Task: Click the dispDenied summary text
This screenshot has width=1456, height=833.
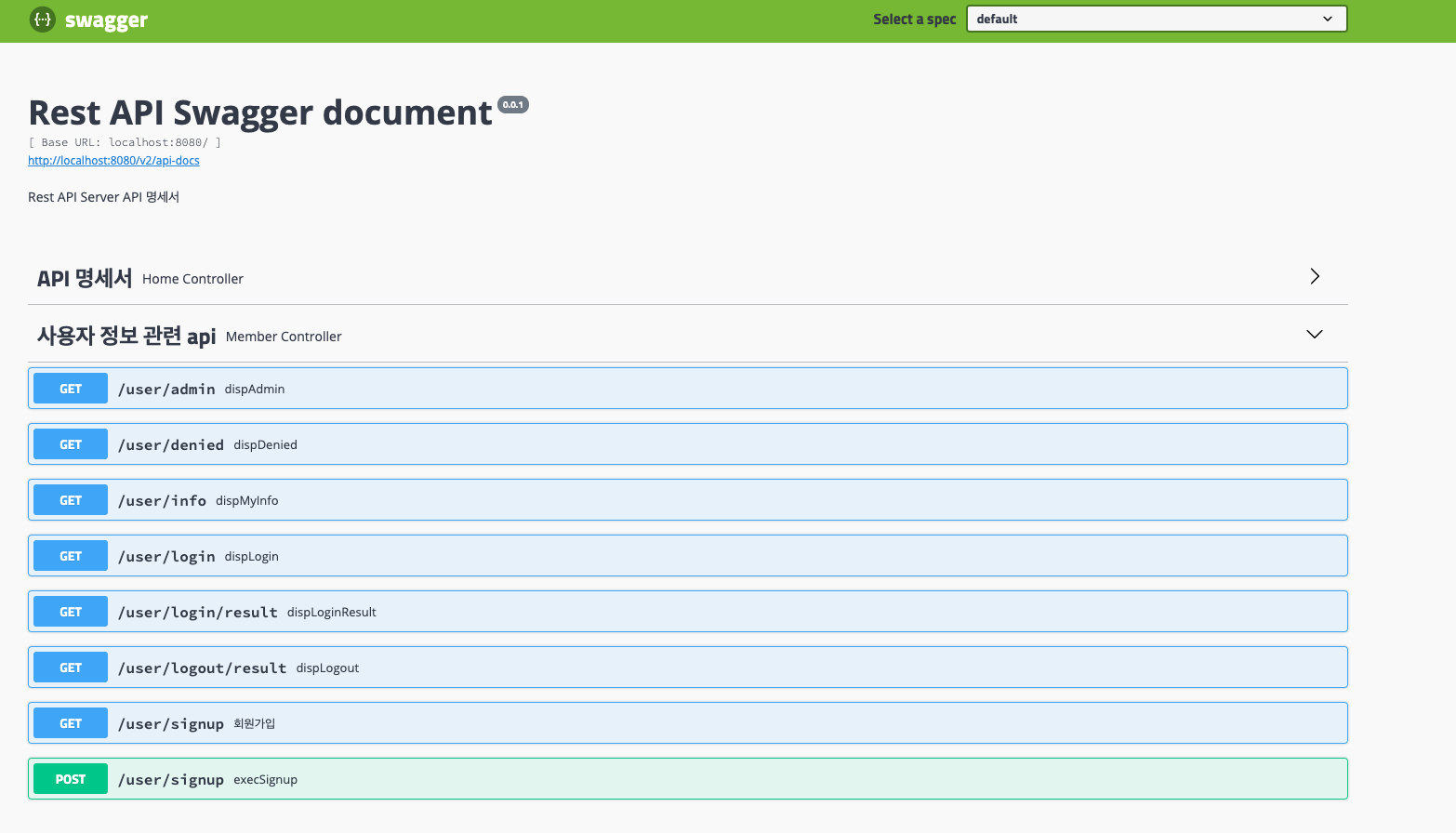Action: [x=266, y=444]
